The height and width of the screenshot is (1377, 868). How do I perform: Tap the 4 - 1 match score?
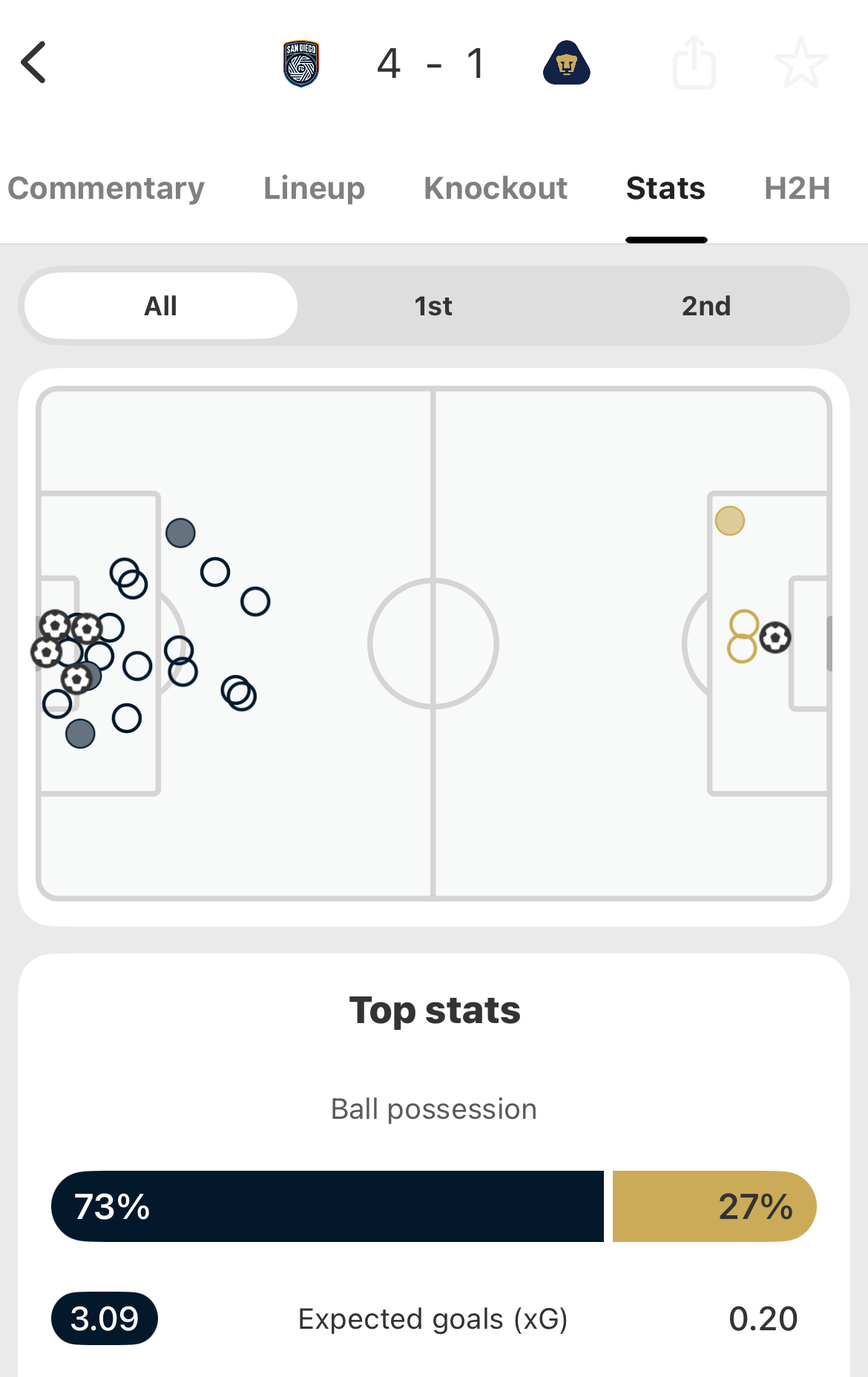click(x=433, y=64)
